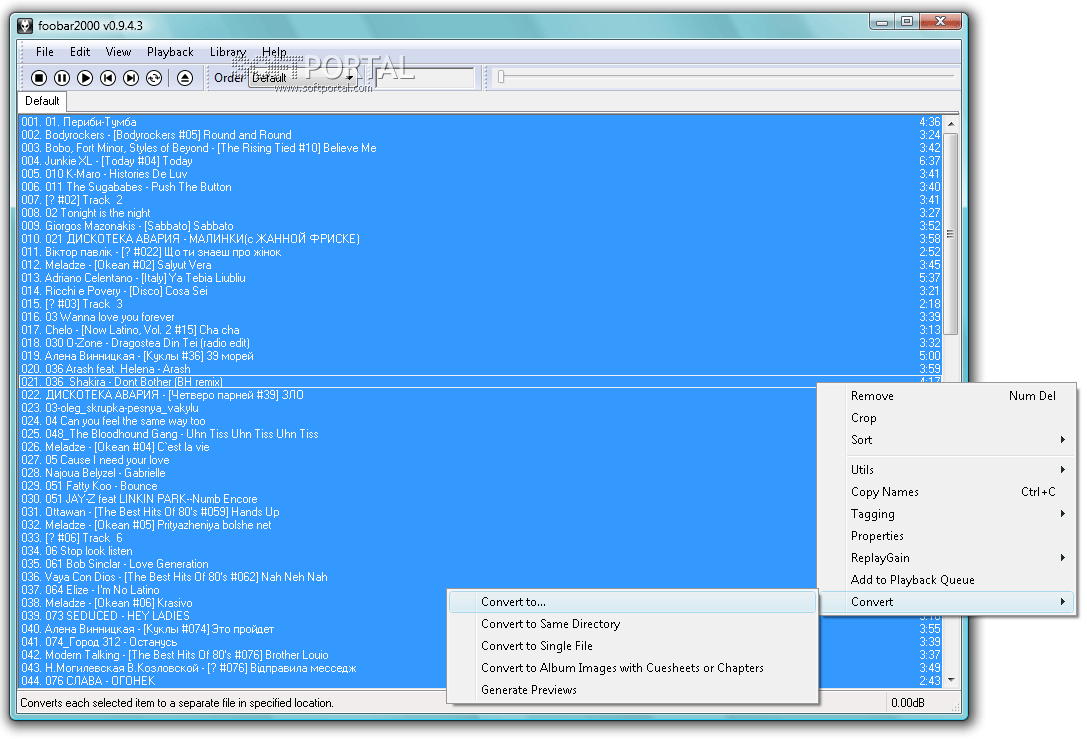Select track 017 Chelo Cha cha
1087x739 pixels.
coord(480,330)
